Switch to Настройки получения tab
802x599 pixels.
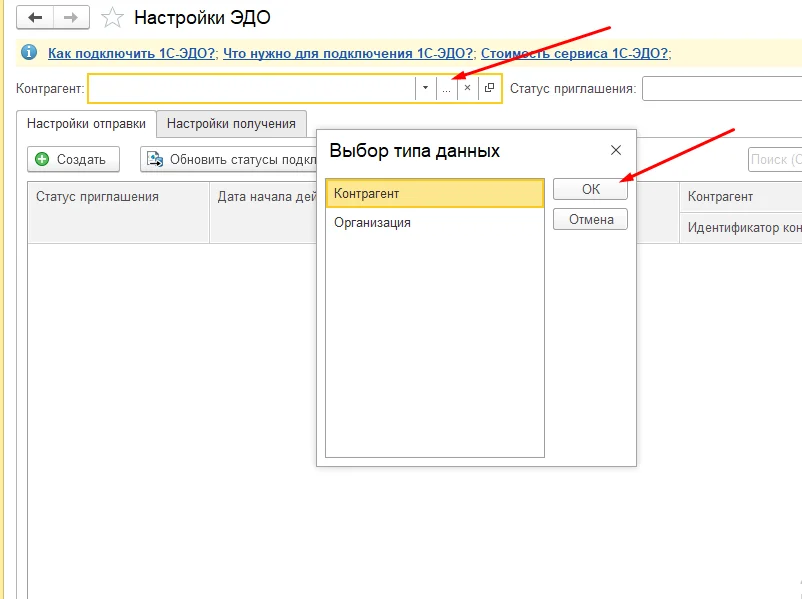(x=231, y=124)
